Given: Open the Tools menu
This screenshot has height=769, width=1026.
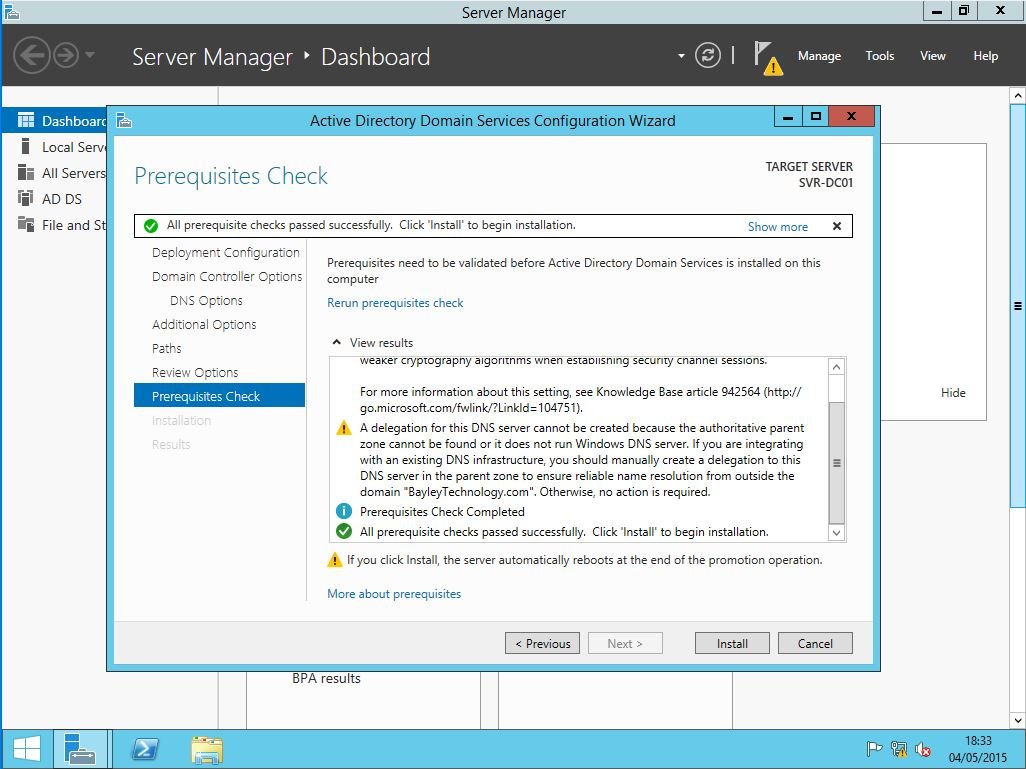Looking at the screenshot, I should click(880, 56).
